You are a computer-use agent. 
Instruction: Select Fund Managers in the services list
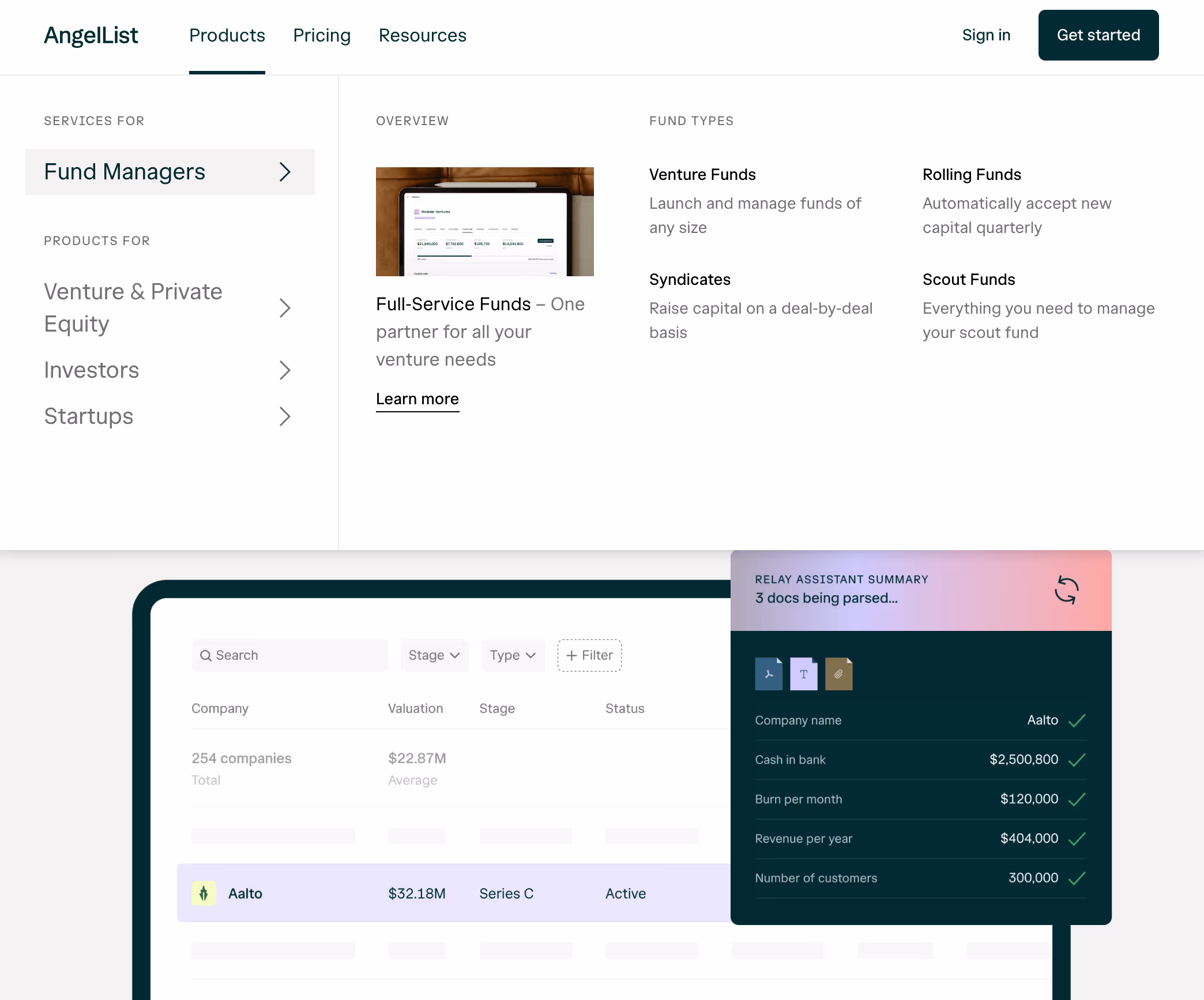(x=170, y=172)
